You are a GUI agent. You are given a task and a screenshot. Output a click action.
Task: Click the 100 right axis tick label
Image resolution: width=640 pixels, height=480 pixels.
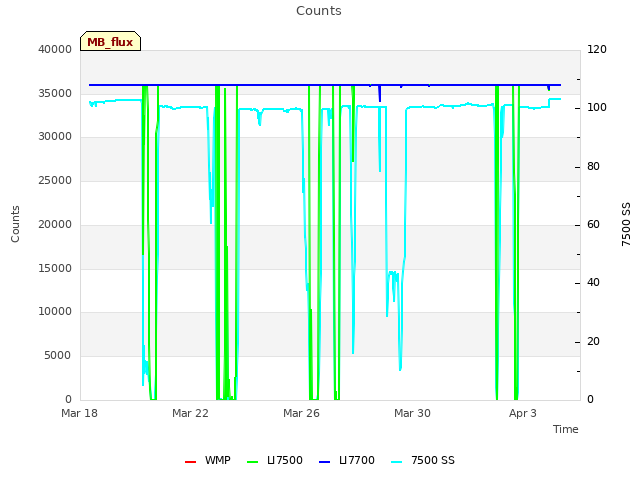pyautogui.click(x=597, y=107)
